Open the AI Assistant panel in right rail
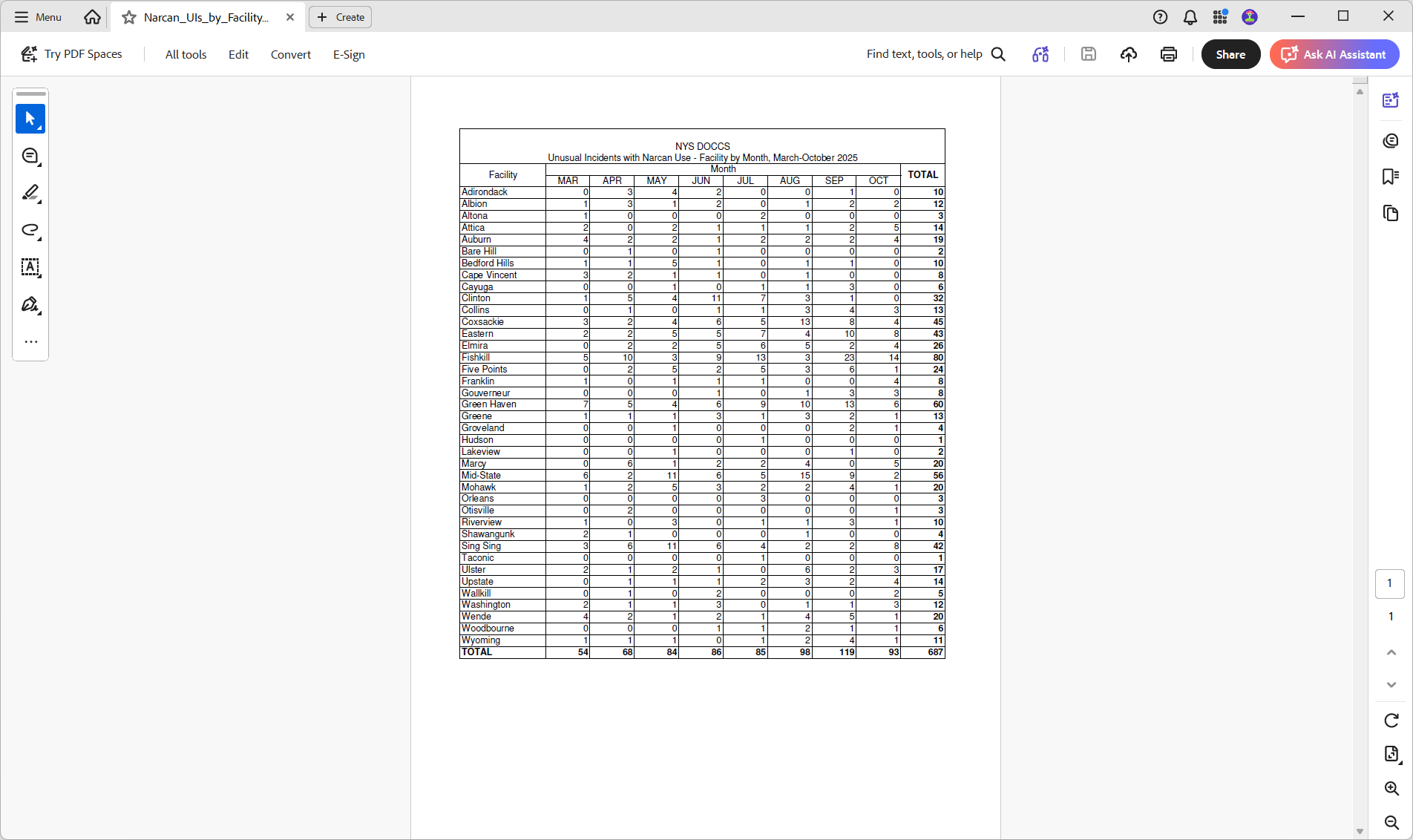Screen dimensions: 1413x840 pyautogui.click(x=1391, y=100)
